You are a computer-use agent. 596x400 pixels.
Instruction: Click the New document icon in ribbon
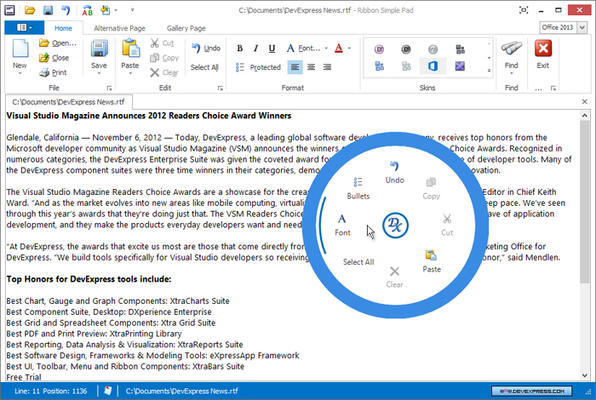(20, 49)
